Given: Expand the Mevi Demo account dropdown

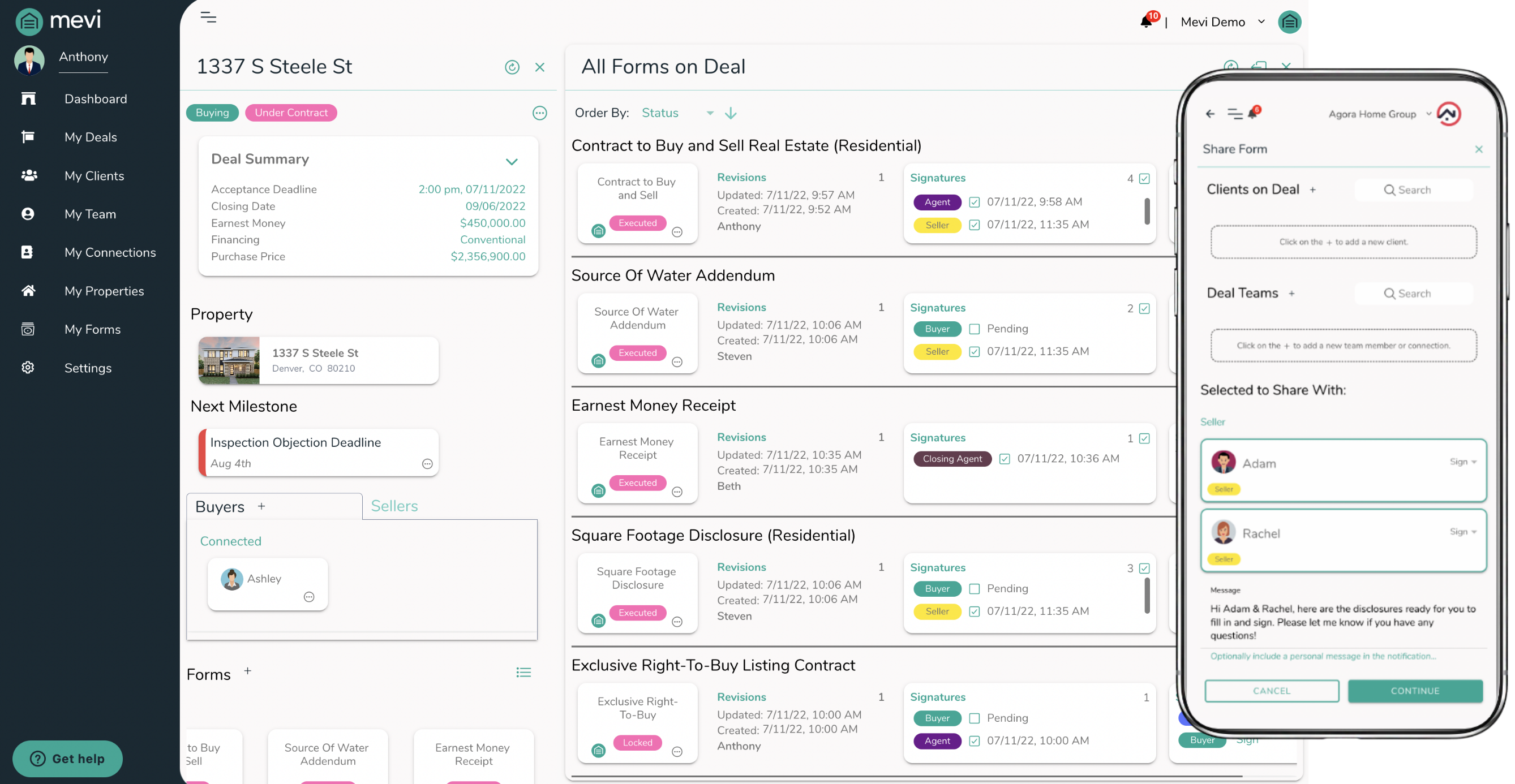Looking at the screenshot, I should pos(1261,21).
